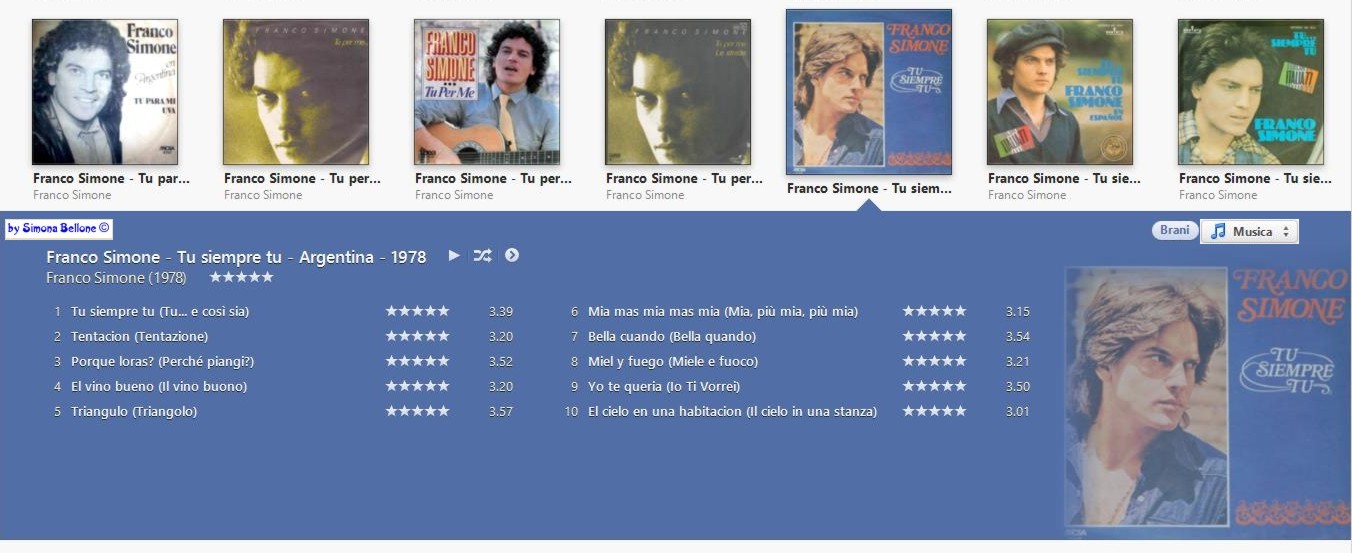Click the by Simona Bellone watermark label
This screenshot has height=553, width=1352.
59,229
